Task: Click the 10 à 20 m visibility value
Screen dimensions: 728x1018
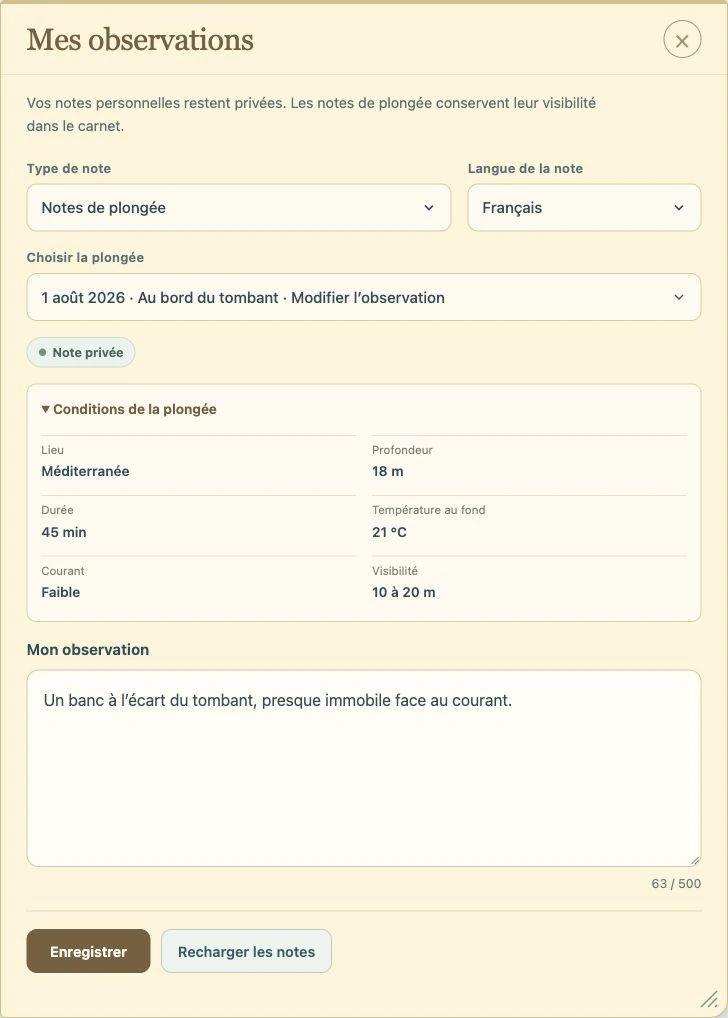Action: tap(403, 592)
